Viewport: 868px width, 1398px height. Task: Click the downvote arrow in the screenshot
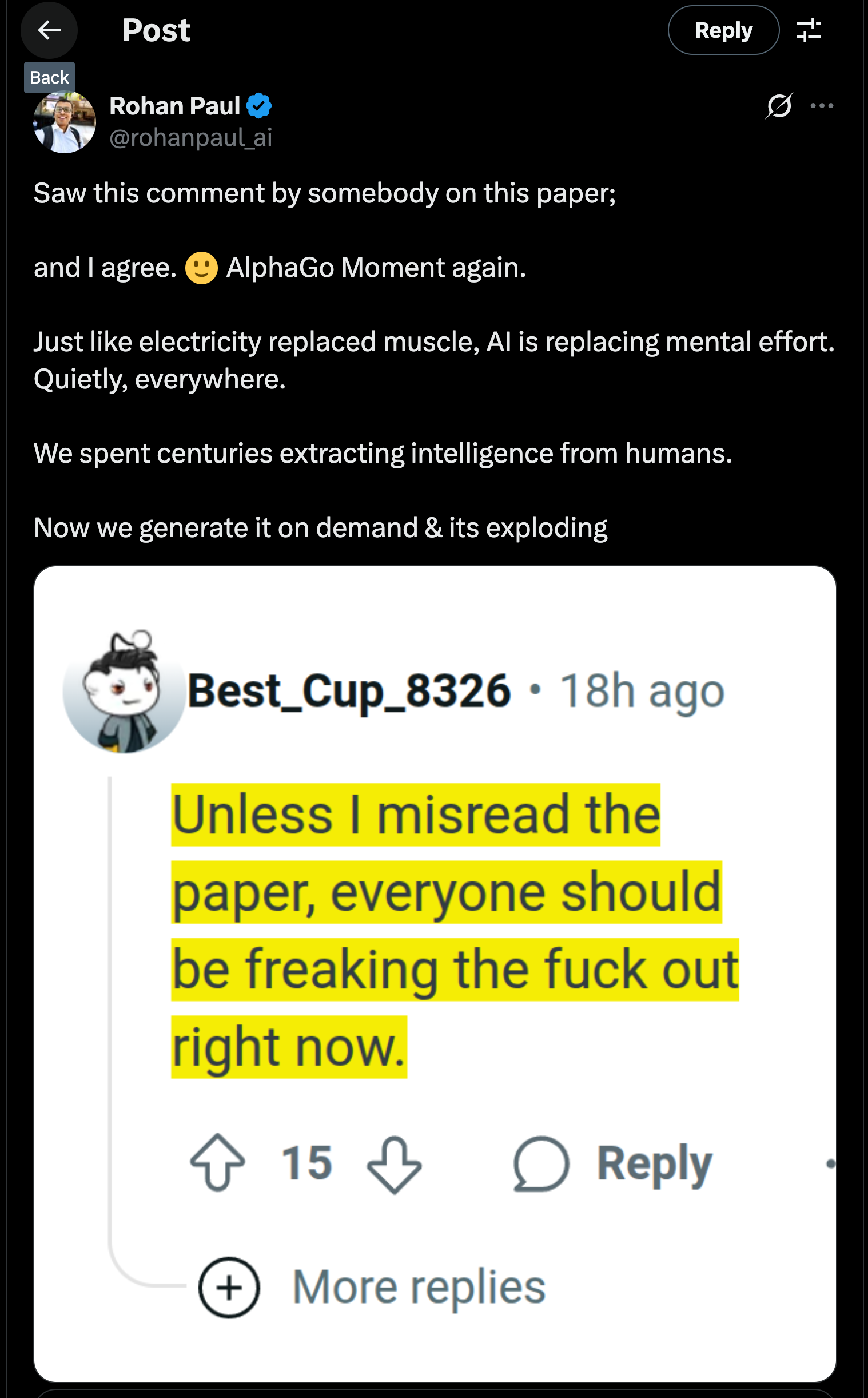(394, 1164)
